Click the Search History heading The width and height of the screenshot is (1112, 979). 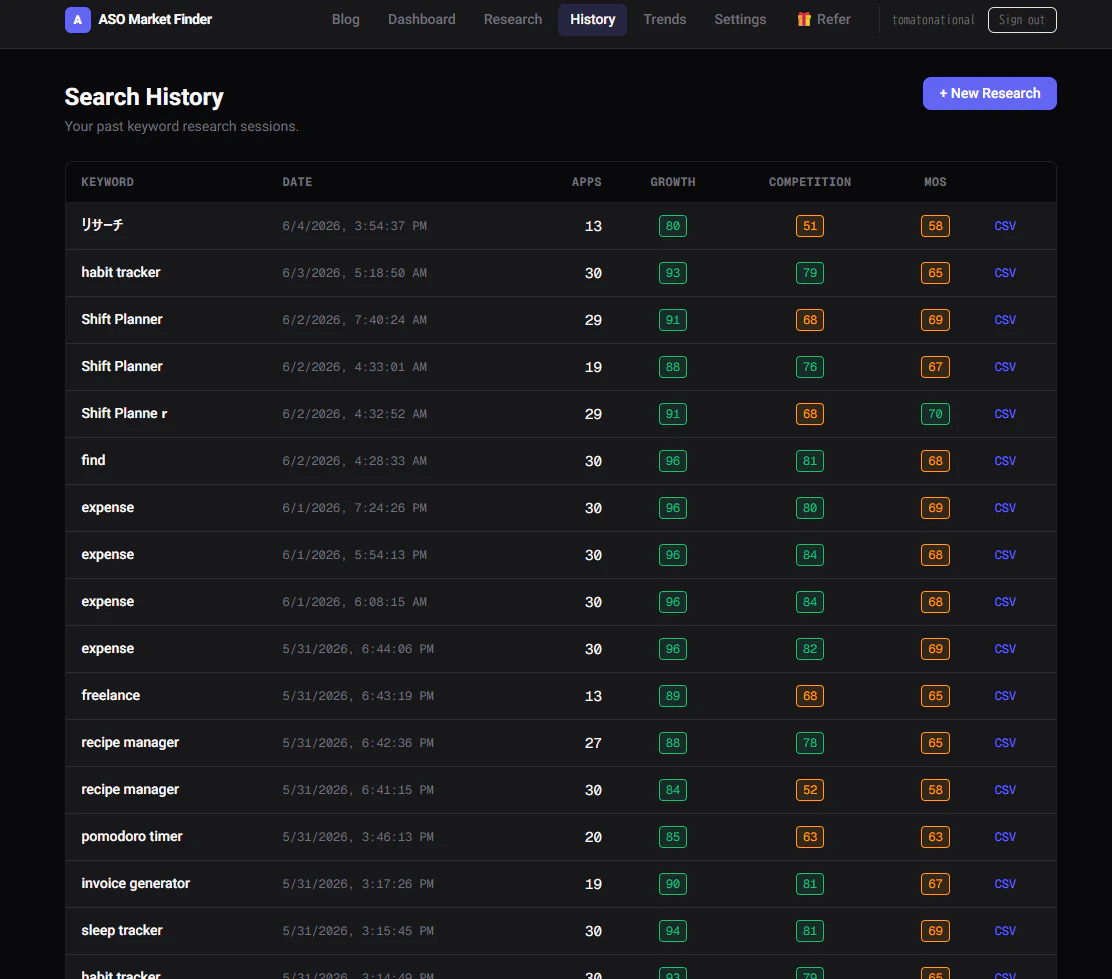point(144,96)
